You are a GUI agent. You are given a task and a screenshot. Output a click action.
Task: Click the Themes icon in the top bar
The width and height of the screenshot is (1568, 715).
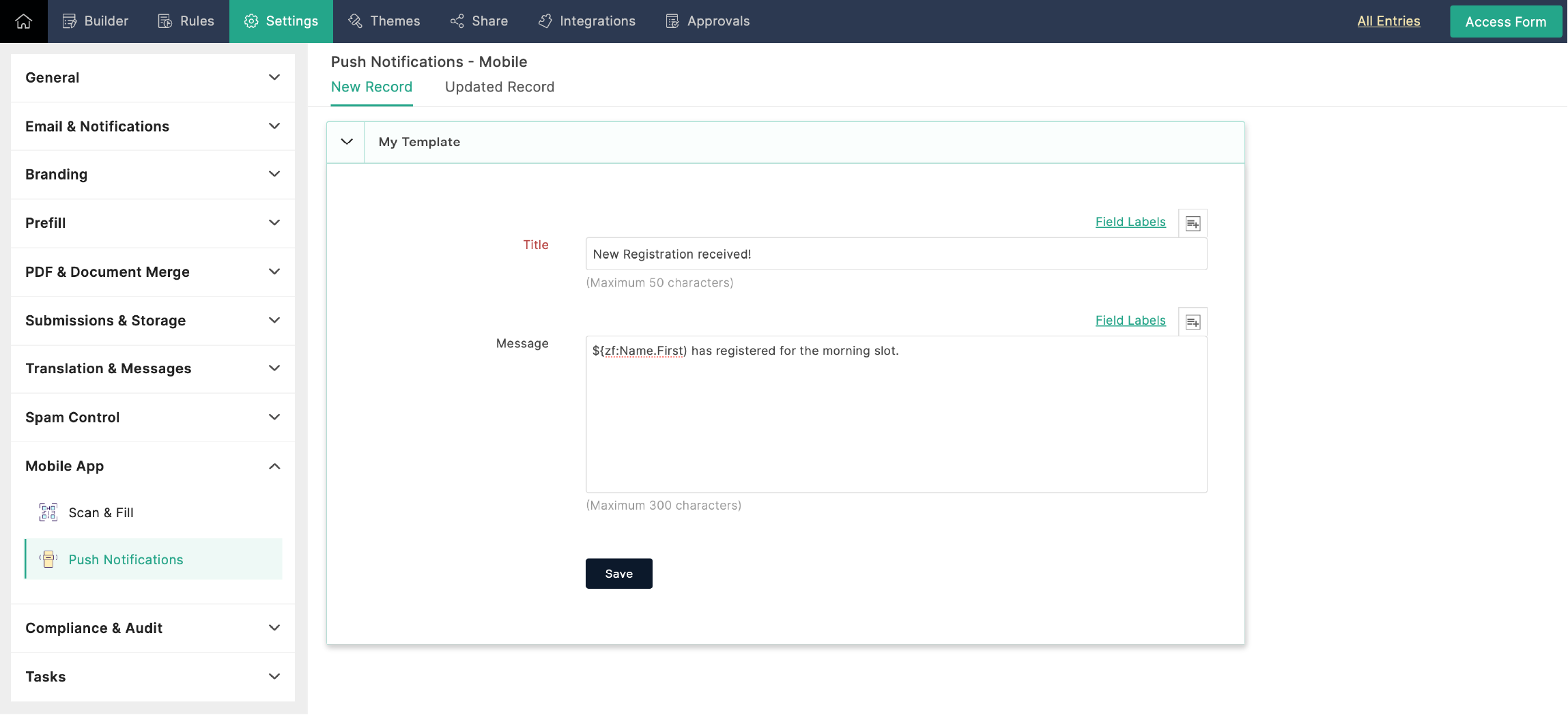coord(355,21)
